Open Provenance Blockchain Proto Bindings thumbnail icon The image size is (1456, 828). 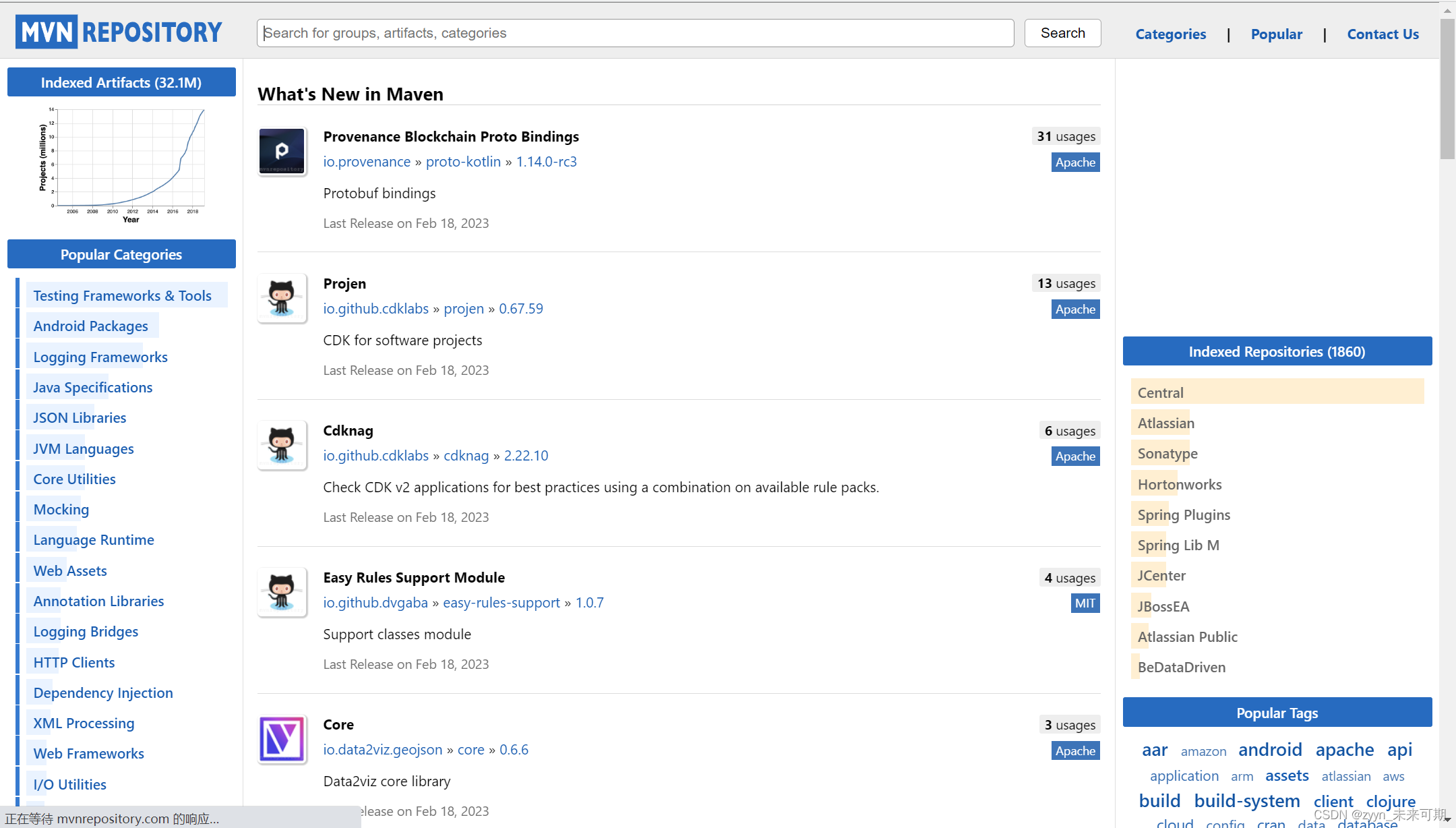point(282,151)
